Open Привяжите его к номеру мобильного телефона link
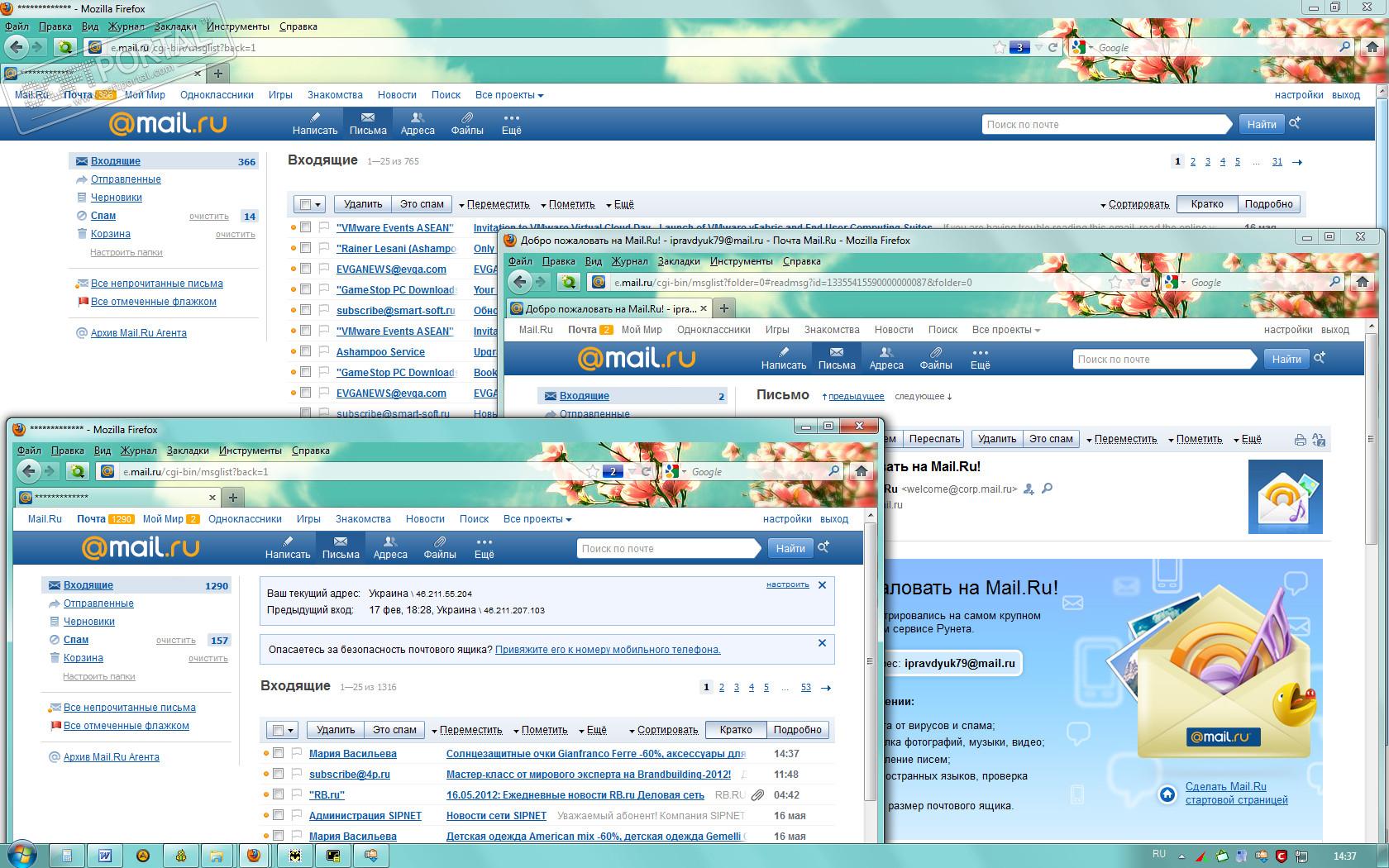1389x868 pixels. pos(608,650)
